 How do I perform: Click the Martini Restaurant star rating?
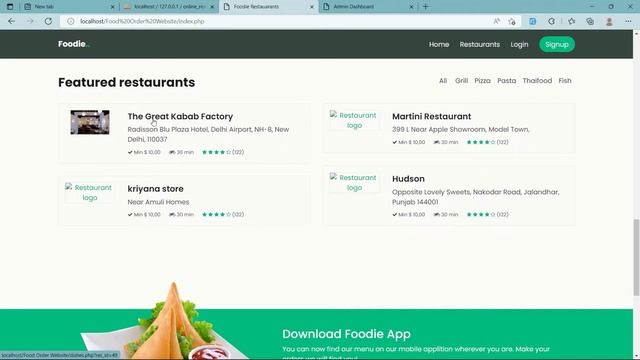(481, 142)
